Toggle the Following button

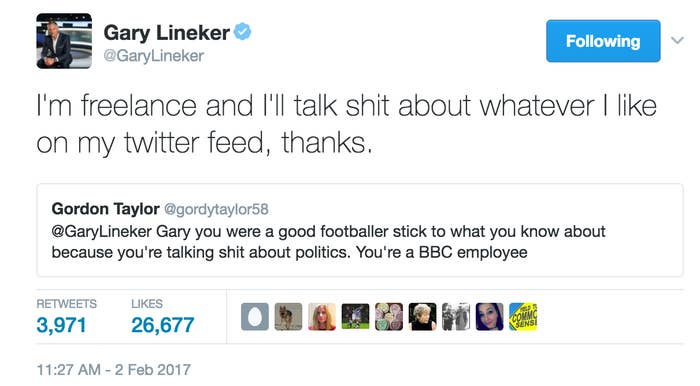(603, 41)
